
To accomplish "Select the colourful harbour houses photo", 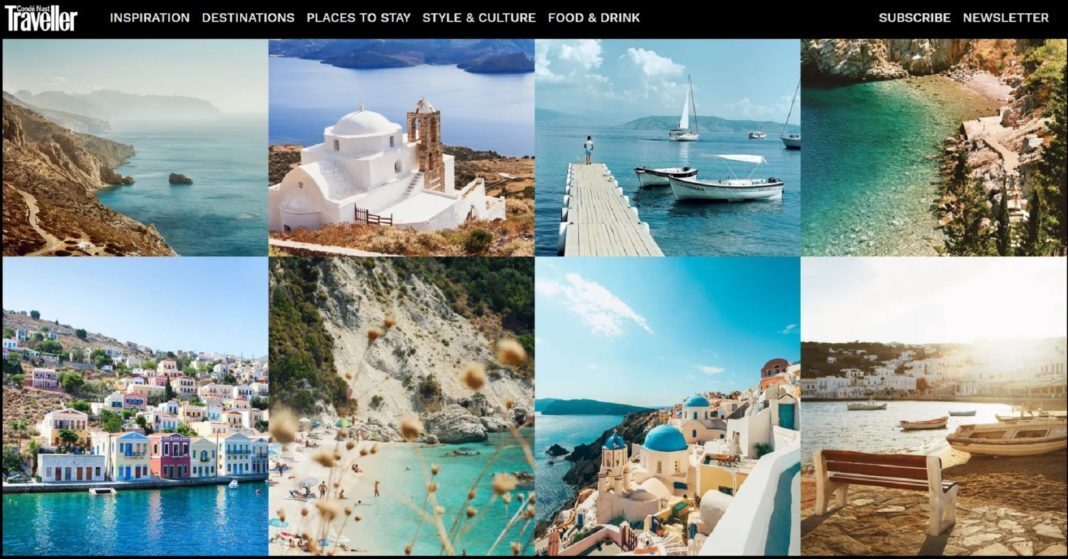I will [x=135, y=406].
